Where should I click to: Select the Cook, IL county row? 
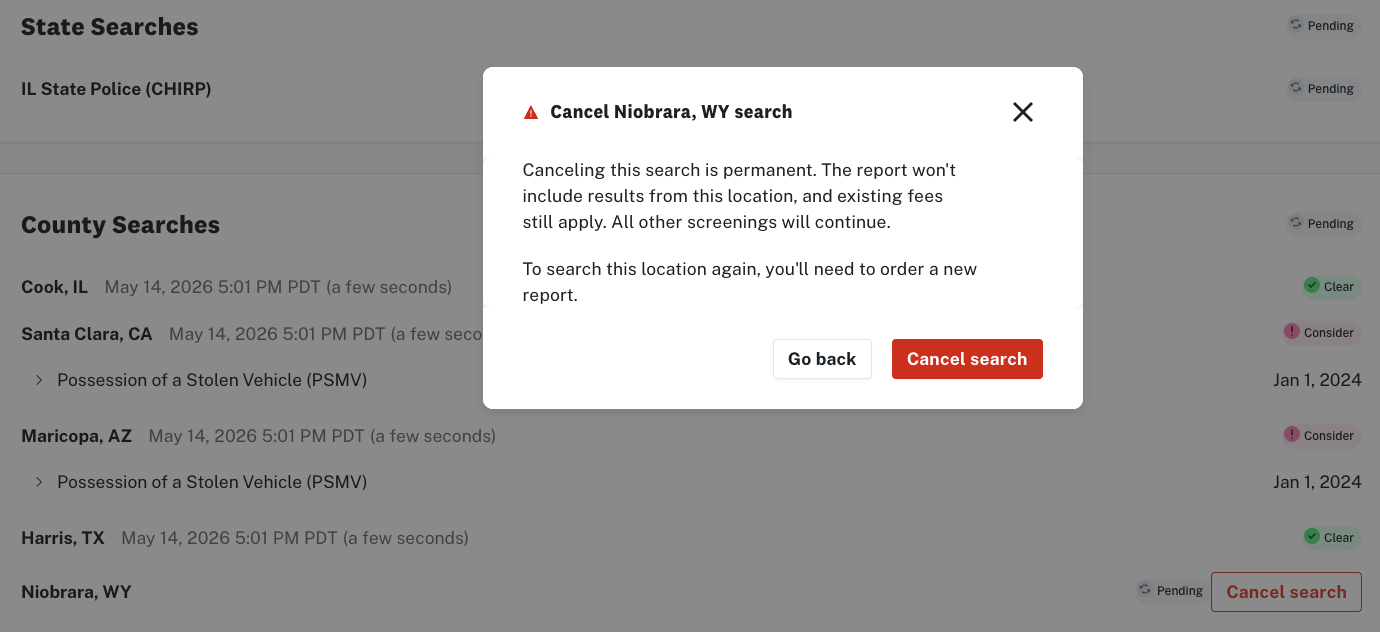tap(691, 287)
